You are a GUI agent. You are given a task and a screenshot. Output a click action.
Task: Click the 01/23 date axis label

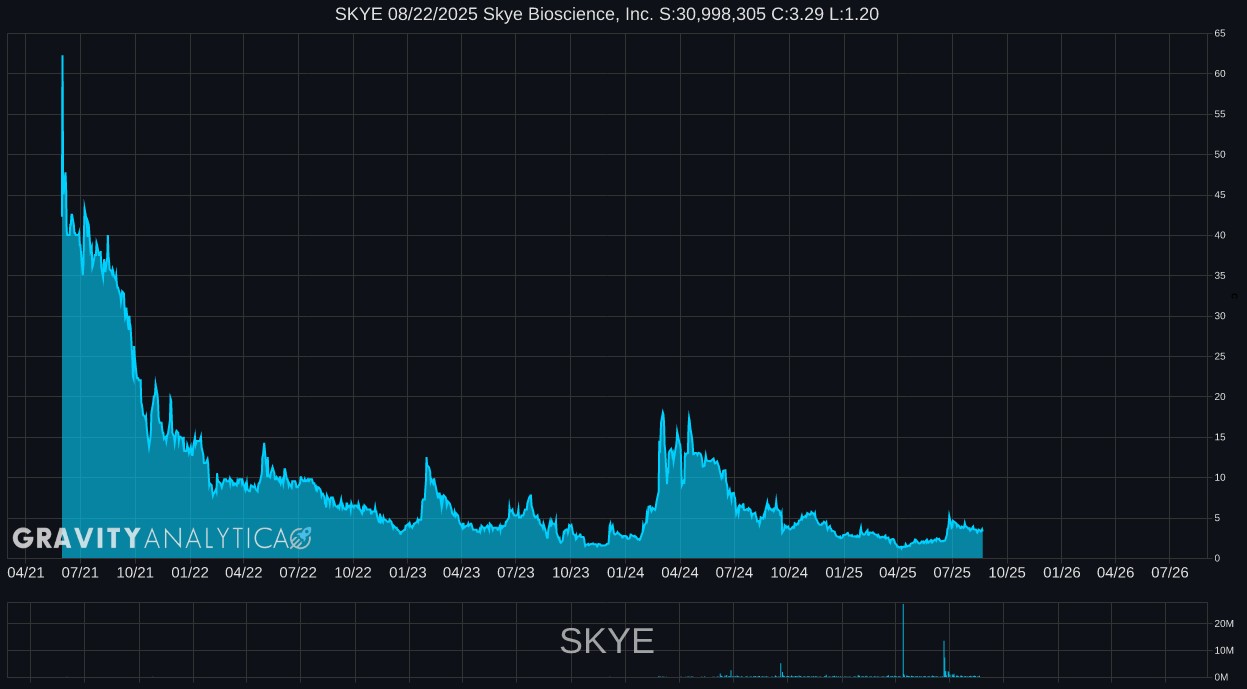tap(408, 572)
